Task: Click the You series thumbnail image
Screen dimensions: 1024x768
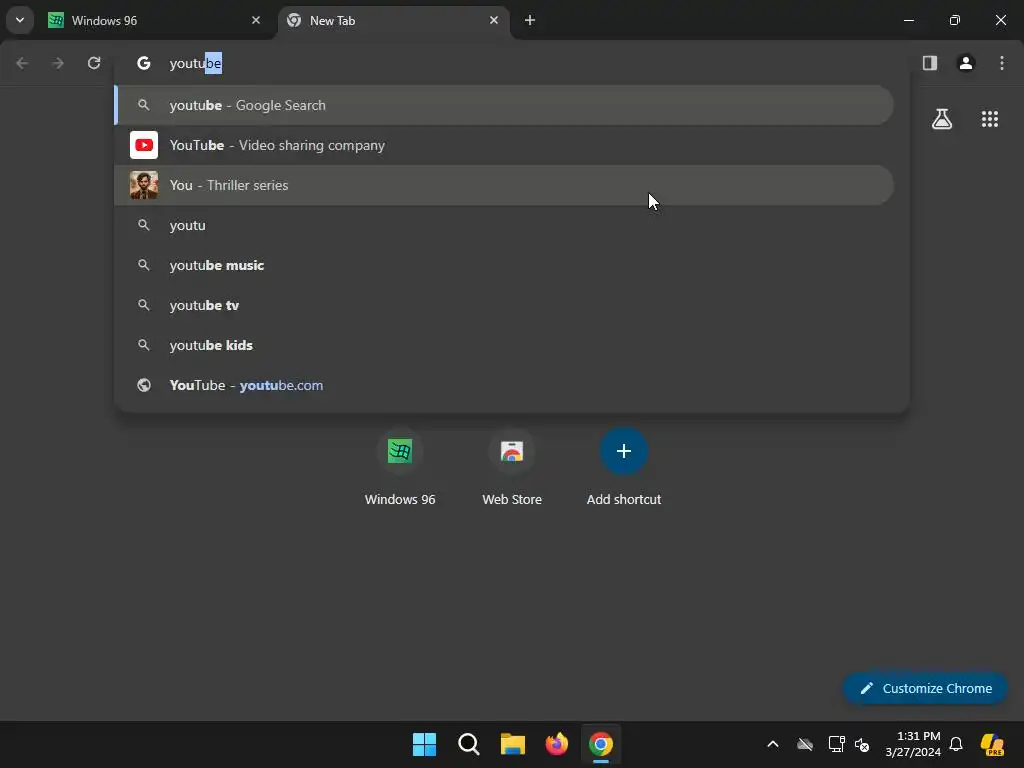Action: [144, 185]
